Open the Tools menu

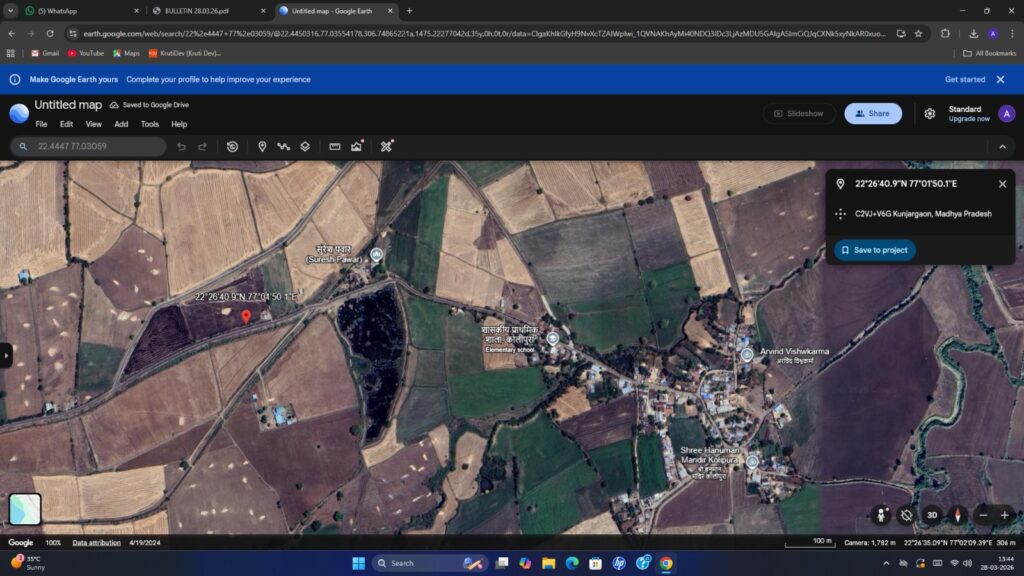pos(149,124)
